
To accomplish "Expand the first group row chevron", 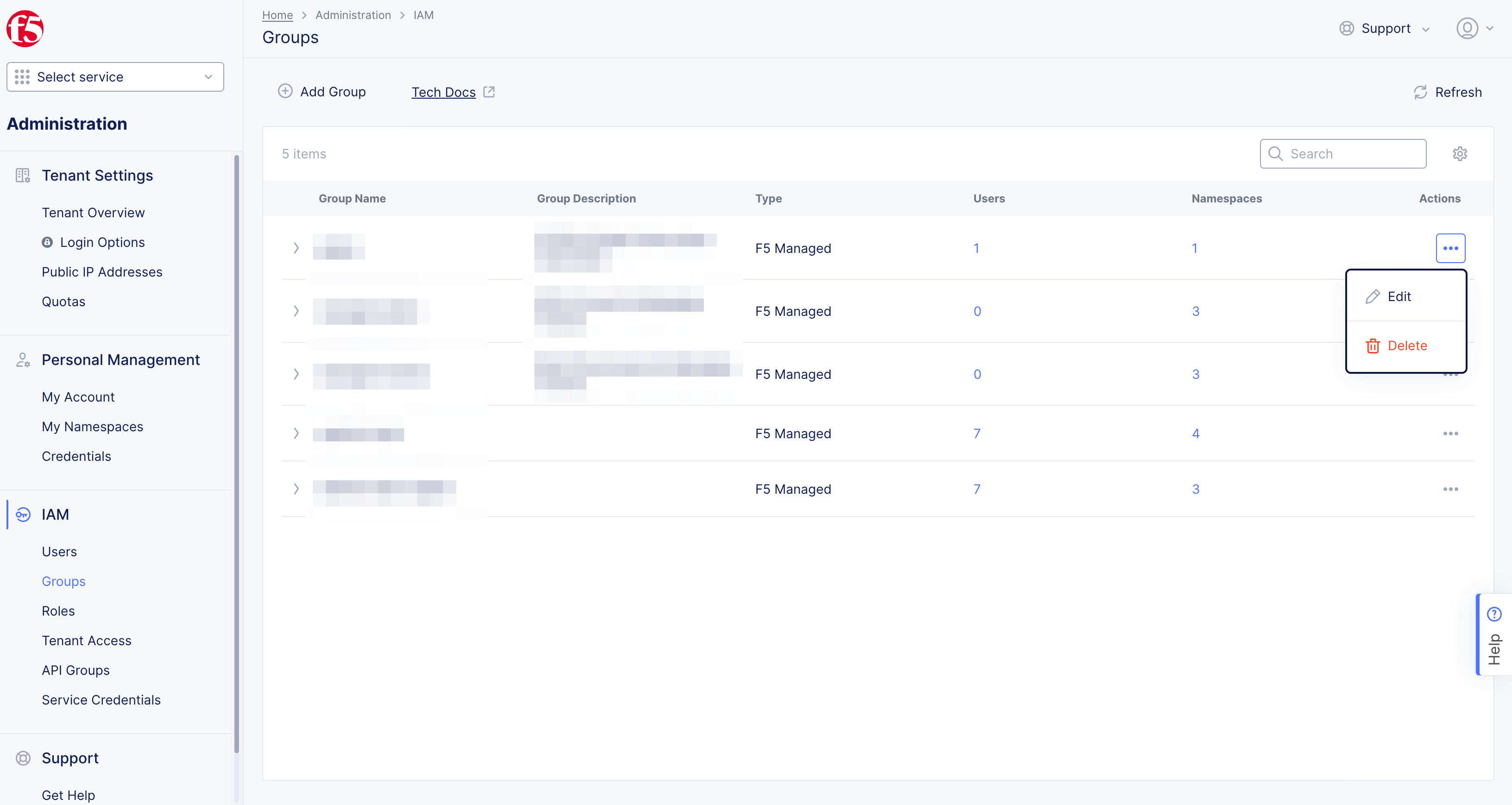I will pyautogui.click(x=296, y=248).
